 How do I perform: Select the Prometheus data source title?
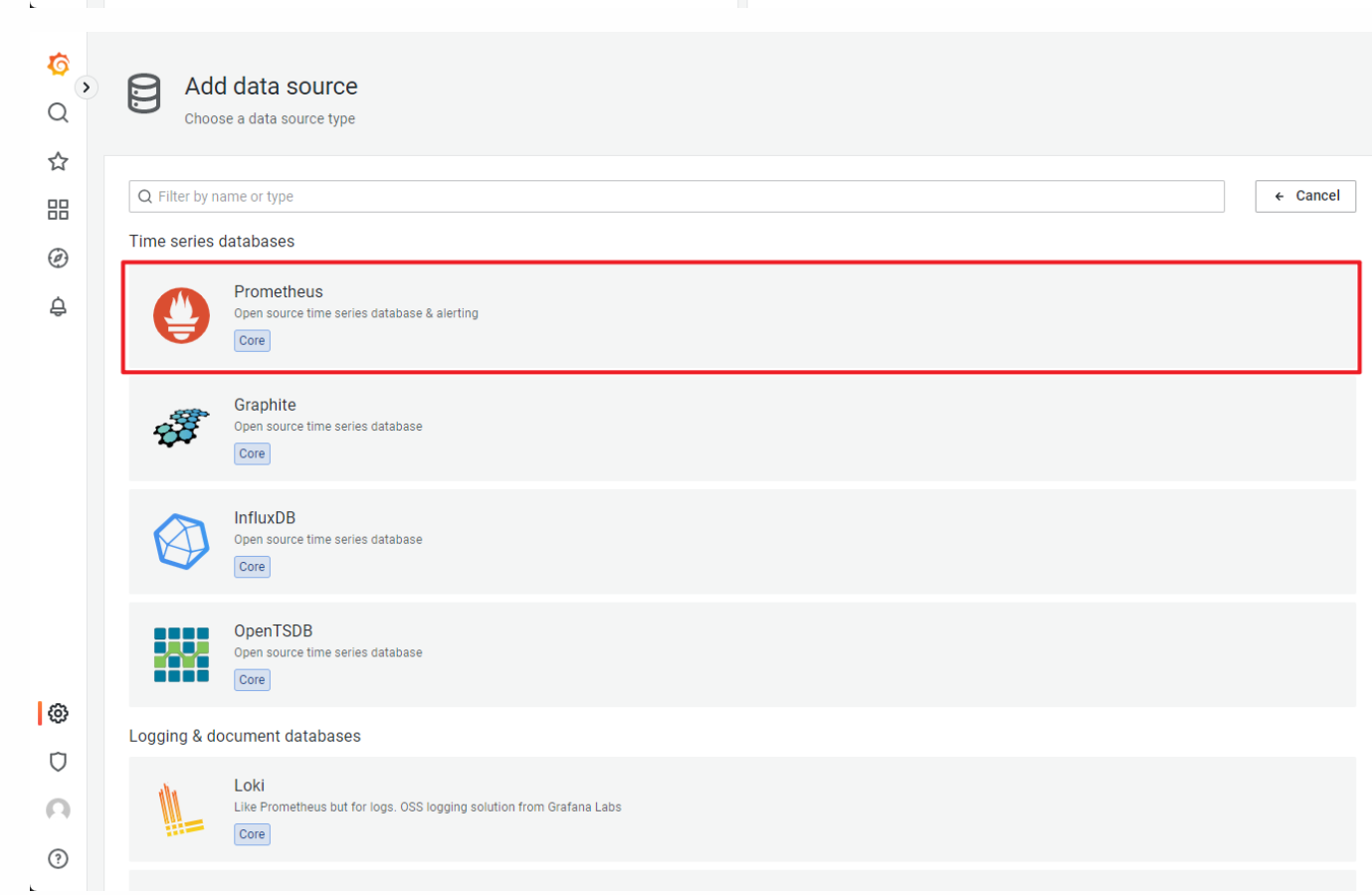(x=279, y=291)
